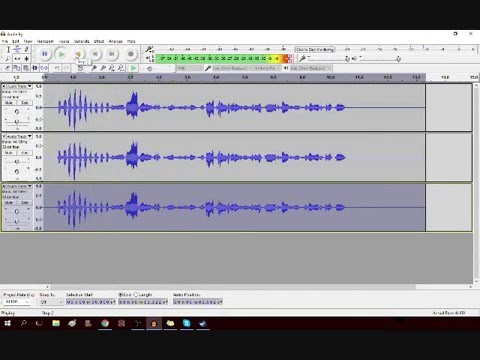
Task: Open the third track's name dropdown menu
Action: click(19, 186)
